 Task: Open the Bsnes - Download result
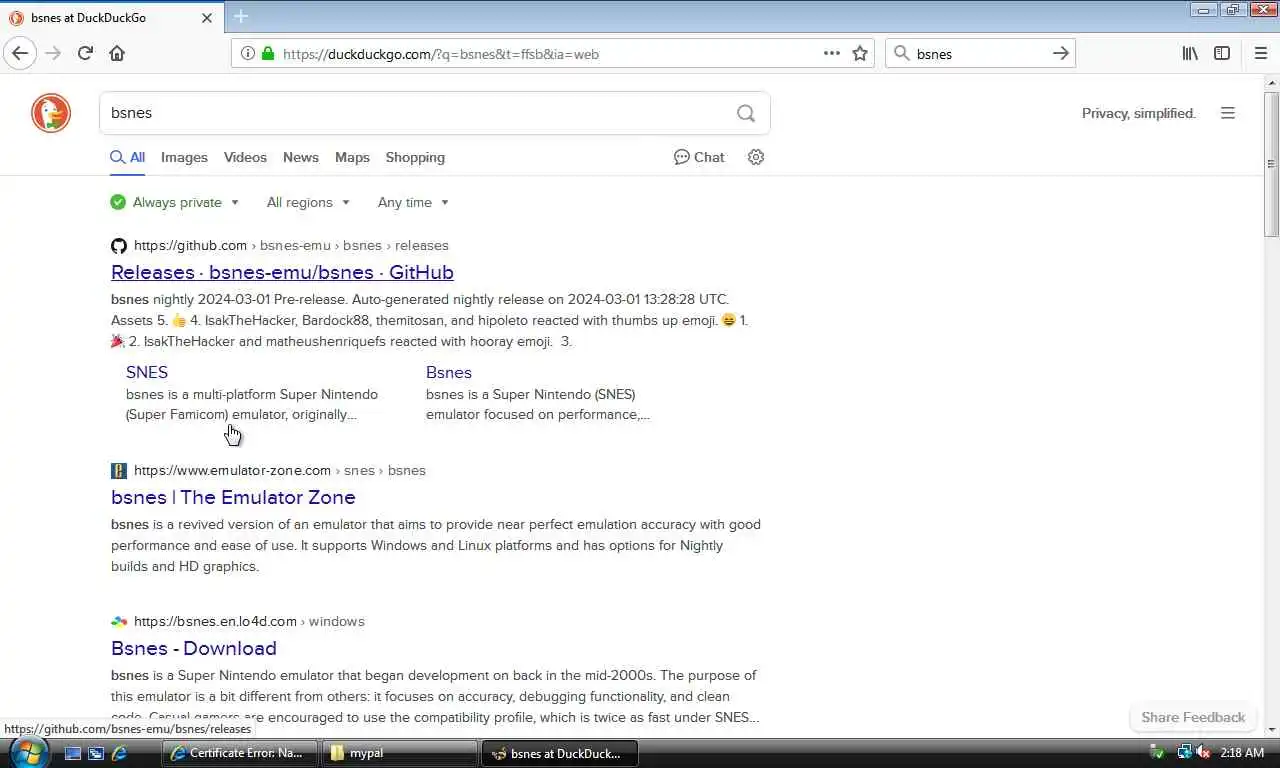tap(194, 648)
